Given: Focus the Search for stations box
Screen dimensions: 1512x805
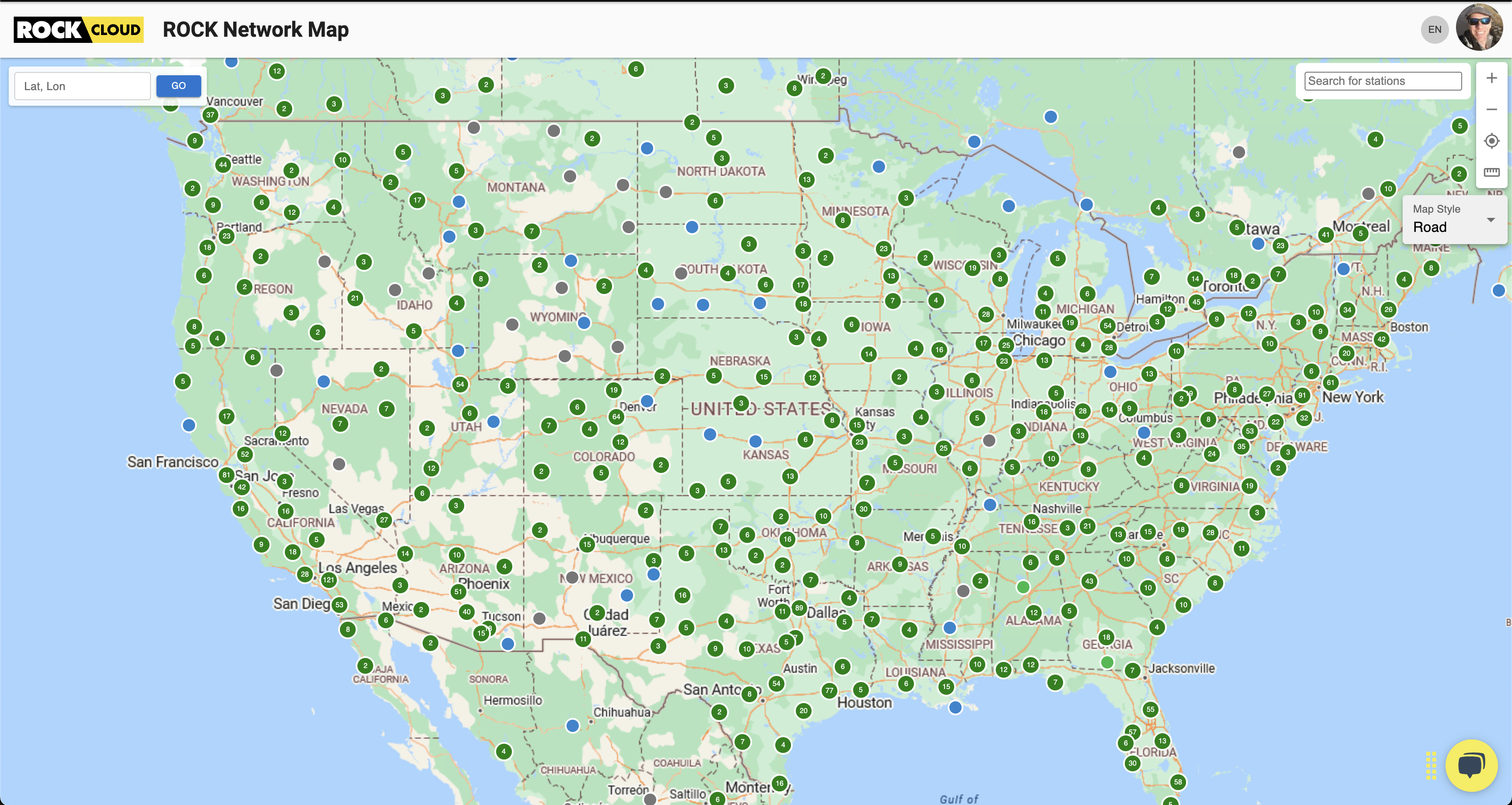Looking at the screenshot, I should coord(1382,81).
